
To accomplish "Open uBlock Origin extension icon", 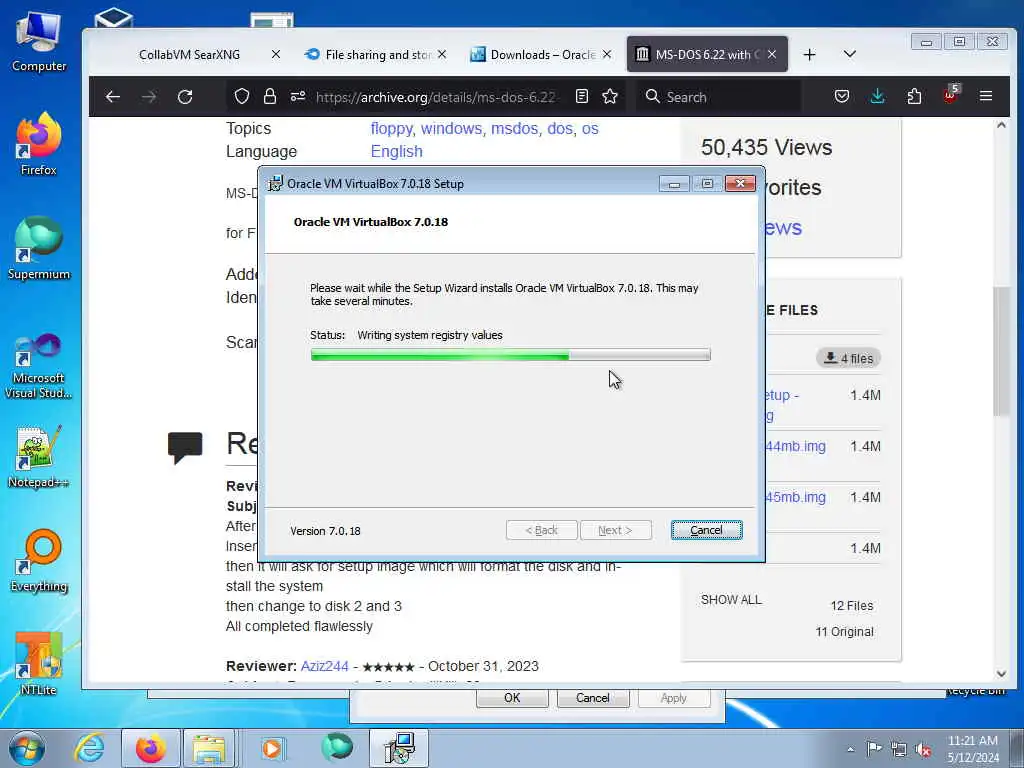I will (x=950, y=95).
